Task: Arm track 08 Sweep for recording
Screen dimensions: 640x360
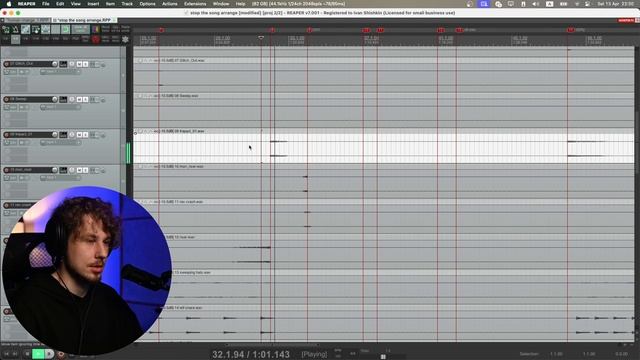Action: point(7,99)
